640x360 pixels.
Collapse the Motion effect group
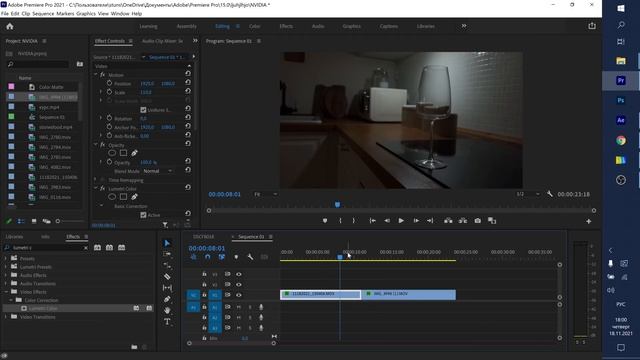coord(96,75)
